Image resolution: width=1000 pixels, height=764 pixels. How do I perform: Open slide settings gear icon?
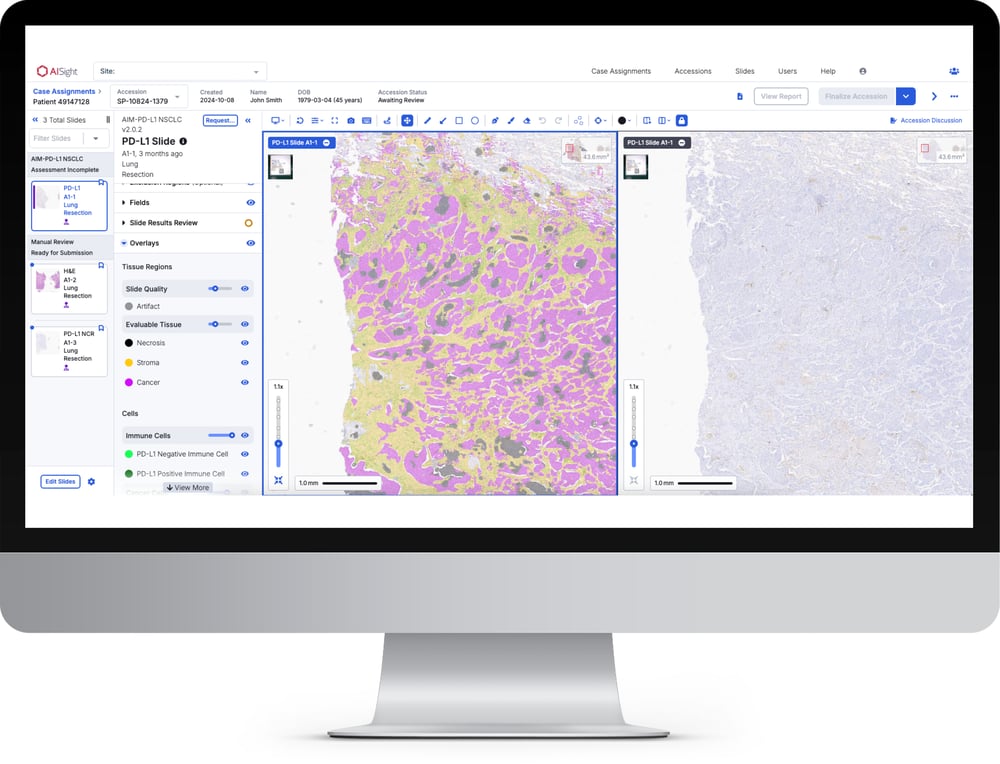pyautogui.click(x=91, y=482)
